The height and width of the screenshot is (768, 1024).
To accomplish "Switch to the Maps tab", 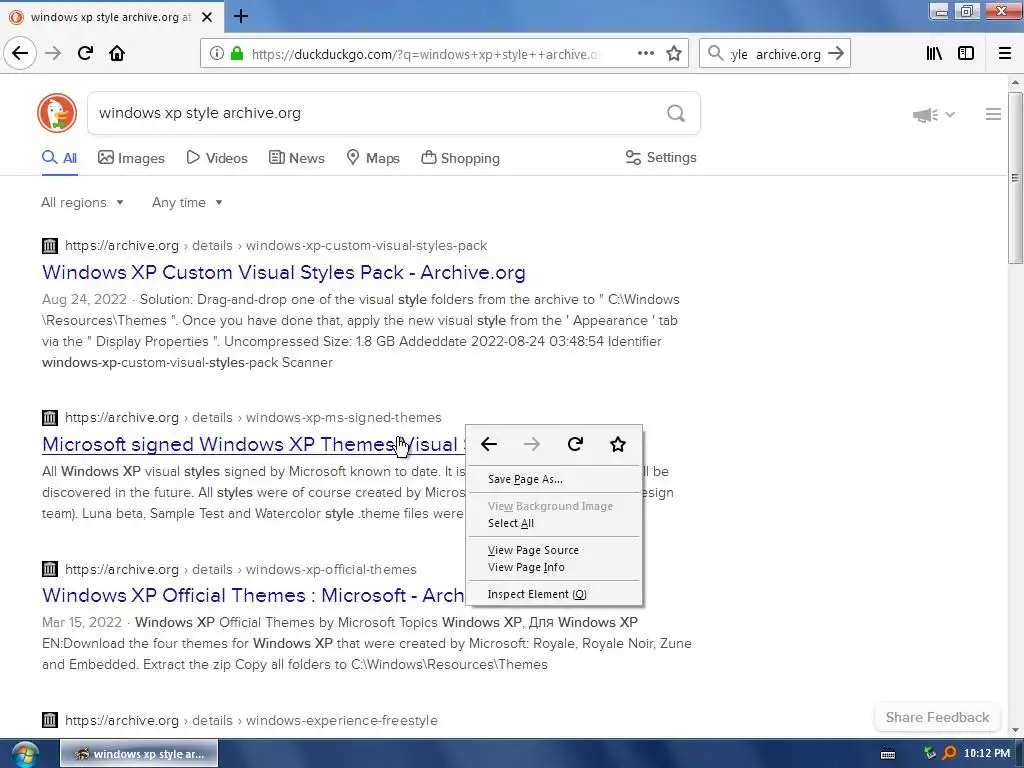I will 373,158.
